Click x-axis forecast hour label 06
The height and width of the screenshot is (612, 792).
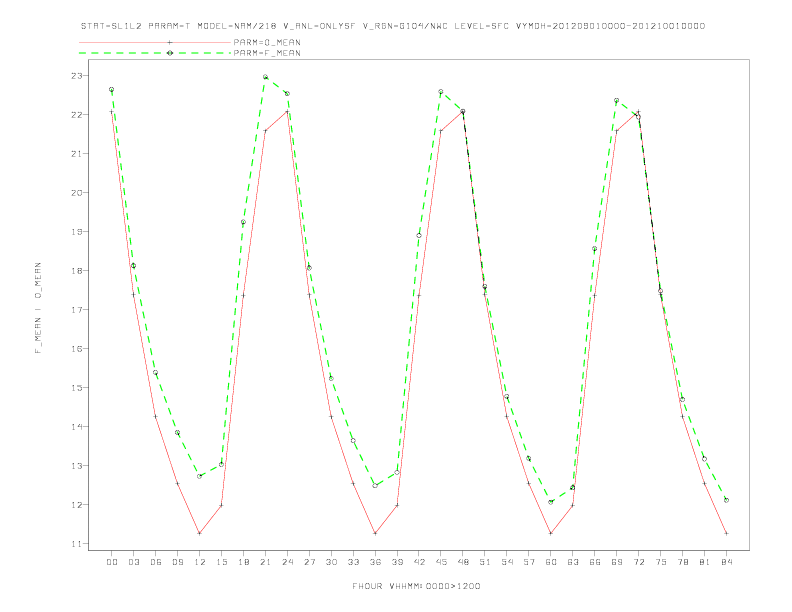coord(156,562)
